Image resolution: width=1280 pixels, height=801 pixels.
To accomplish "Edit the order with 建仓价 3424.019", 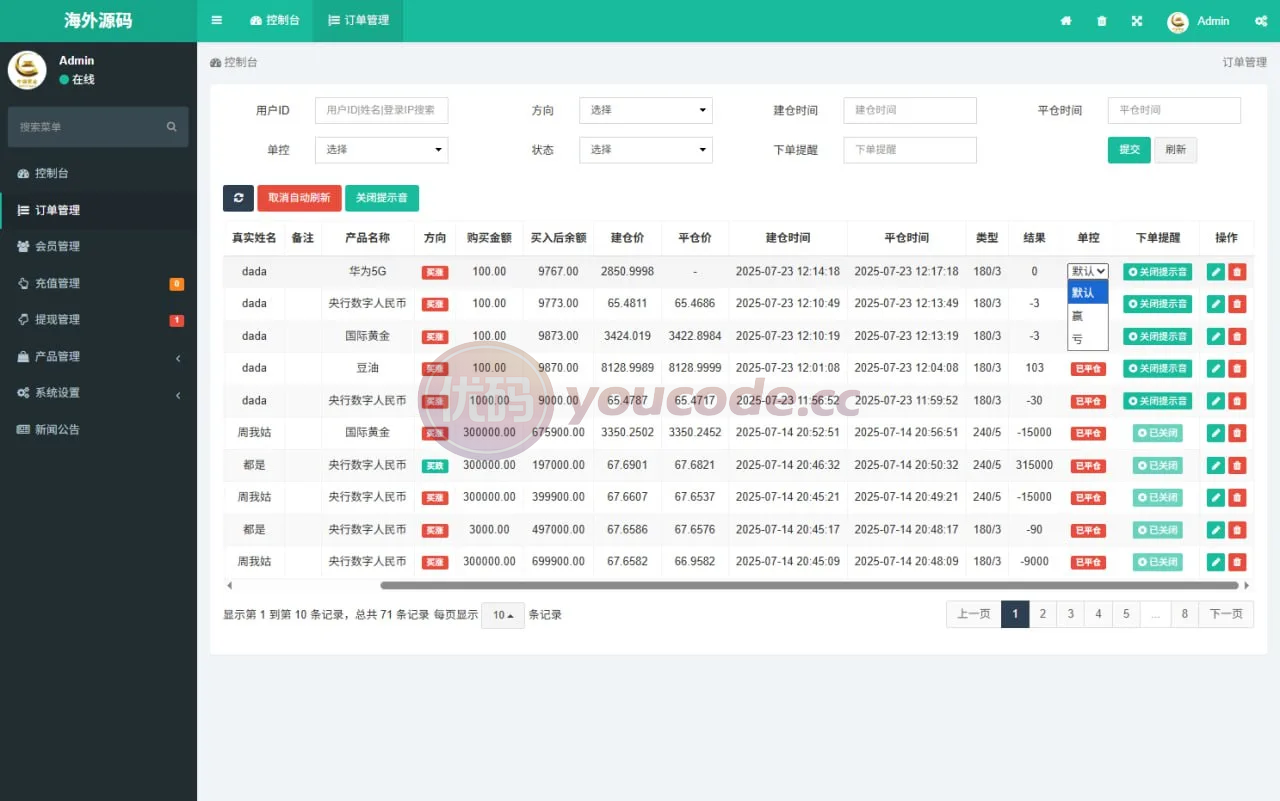I will tap(1216, 336).
